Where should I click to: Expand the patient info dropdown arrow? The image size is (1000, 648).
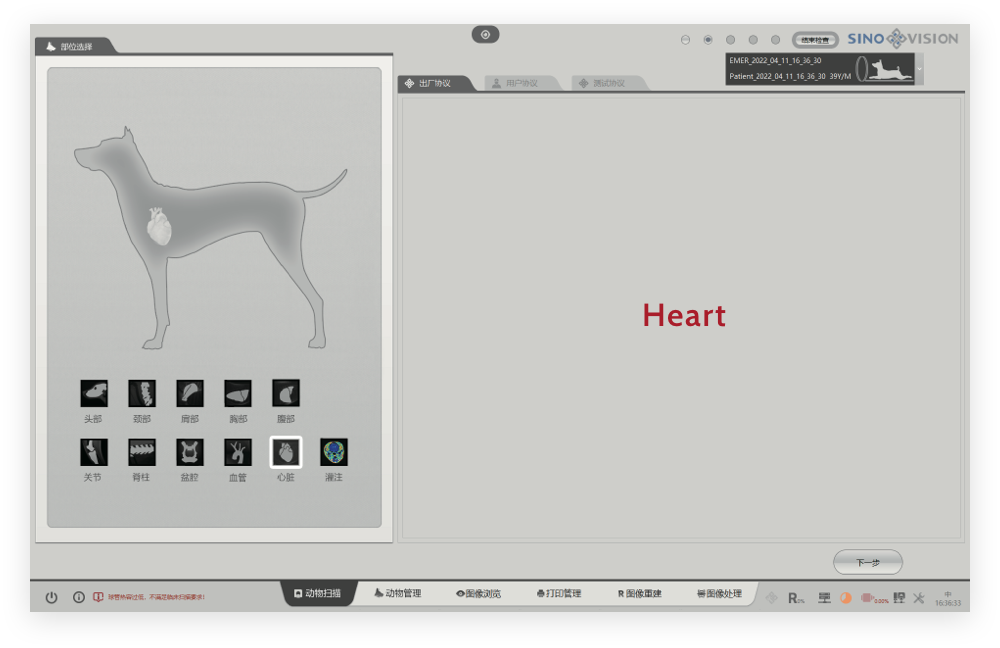coord(920,69)
